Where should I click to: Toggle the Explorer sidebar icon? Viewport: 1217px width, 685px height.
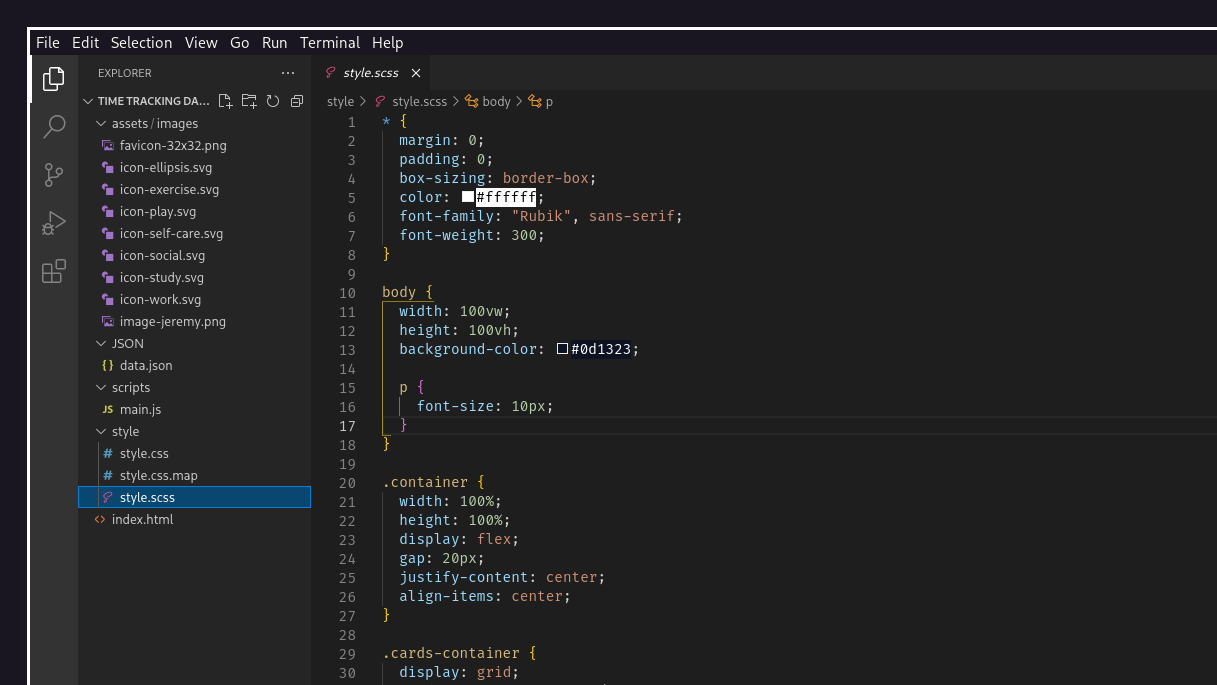click(x=53, y=78)
